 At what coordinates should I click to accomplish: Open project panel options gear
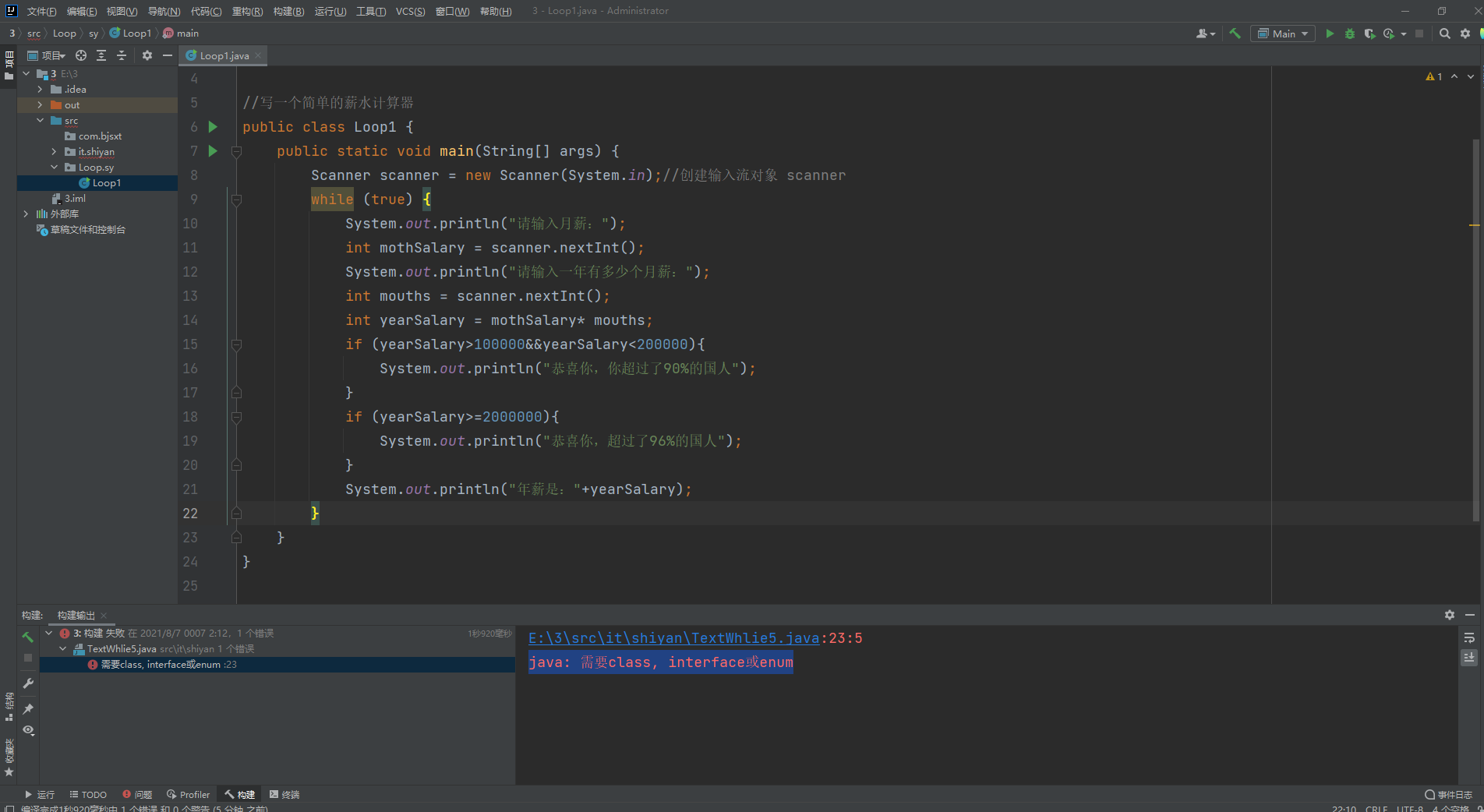click(x=147, y=55)
